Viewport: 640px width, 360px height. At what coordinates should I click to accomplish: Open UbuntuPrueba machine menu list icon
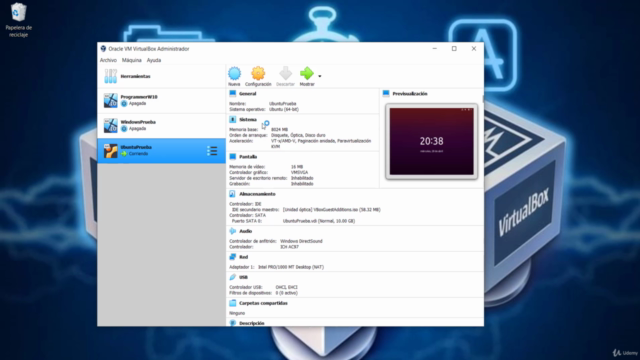[x=212, y=151]
